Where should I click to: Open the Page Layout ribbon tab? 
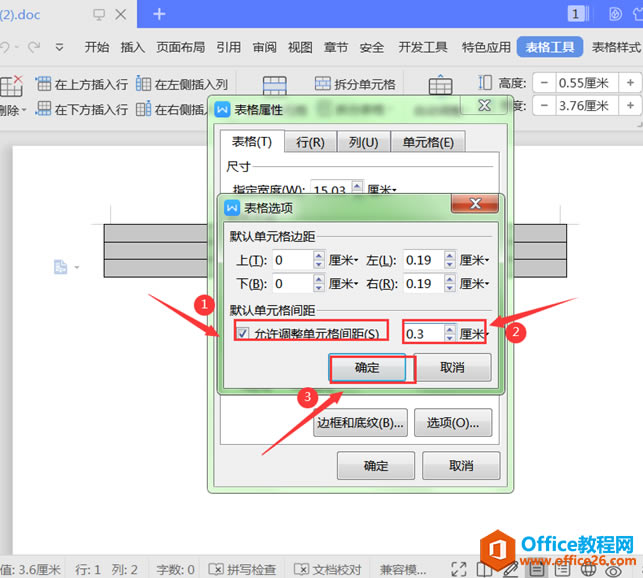click(180, 47)
